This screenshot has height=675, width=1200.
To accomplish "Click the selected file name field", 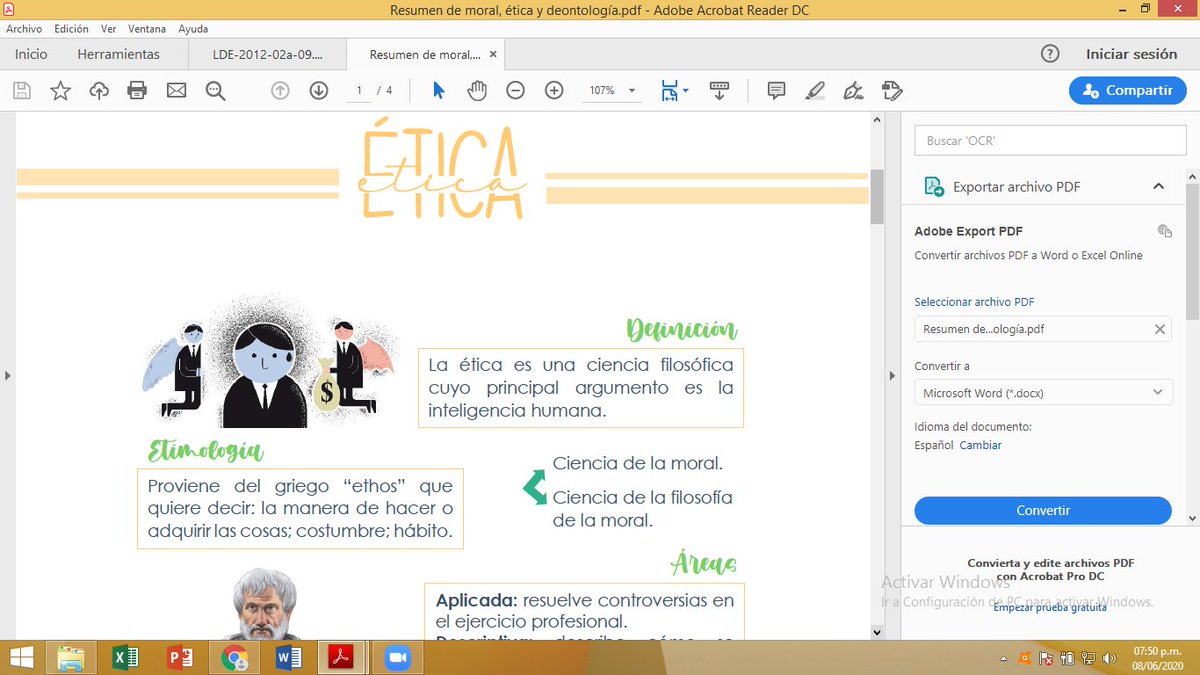I will [x=1043, y=329].
